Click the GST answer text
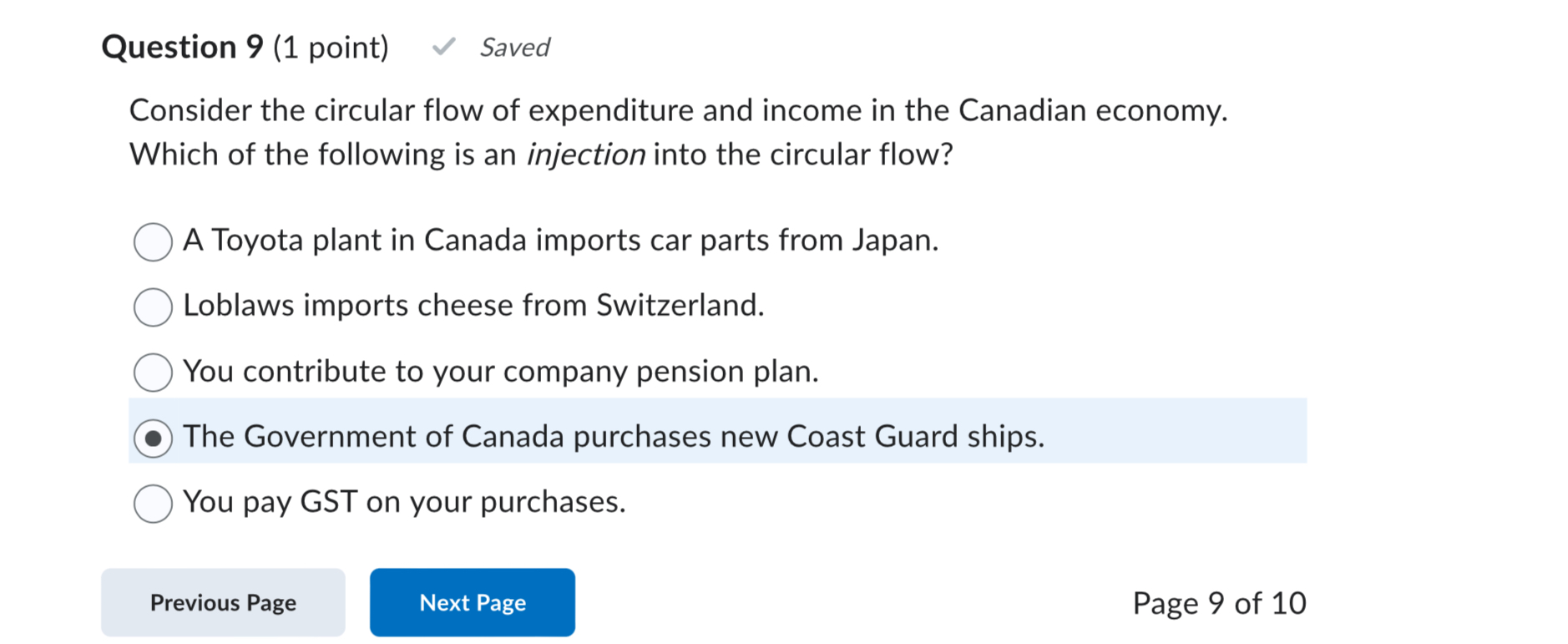 pyautogui.click(x=405, y=502)
